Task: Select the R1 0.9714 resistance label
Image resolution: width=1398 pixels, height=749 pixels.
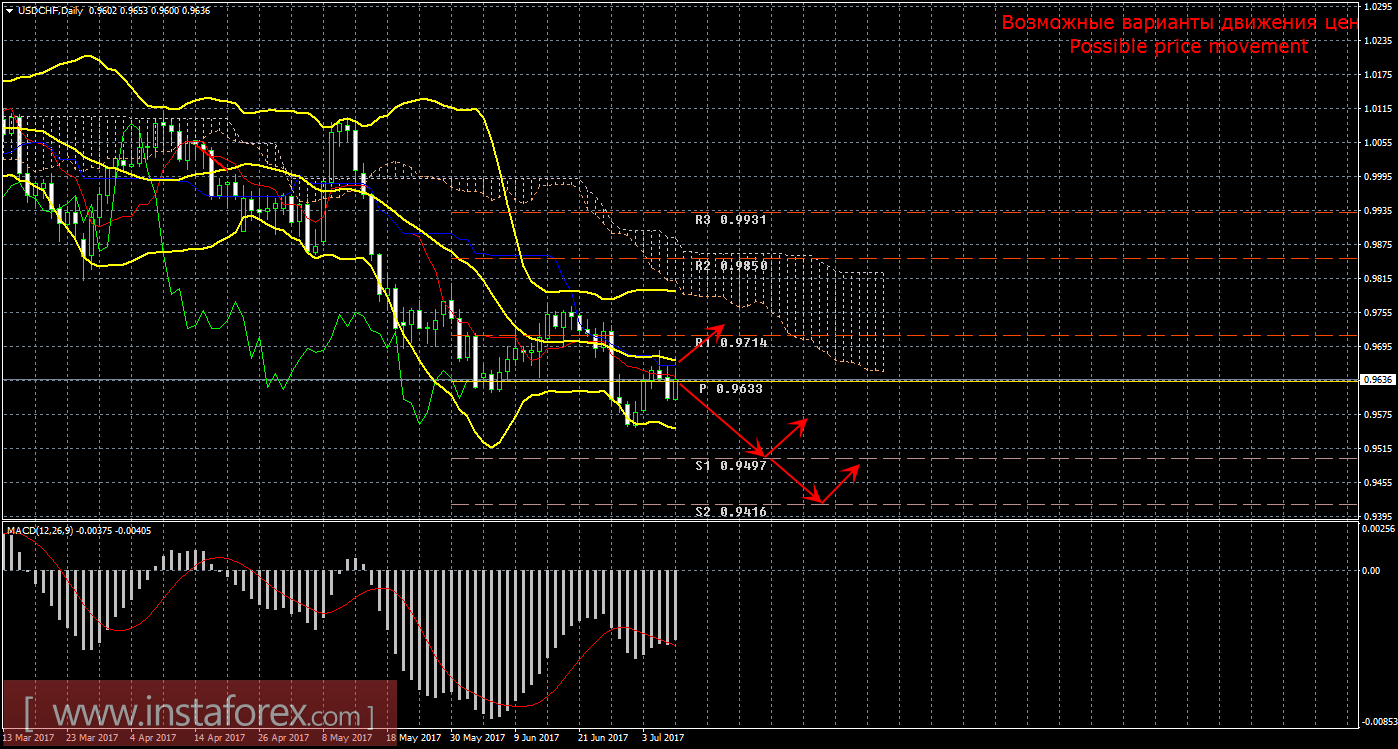Action: pos(731,342)
